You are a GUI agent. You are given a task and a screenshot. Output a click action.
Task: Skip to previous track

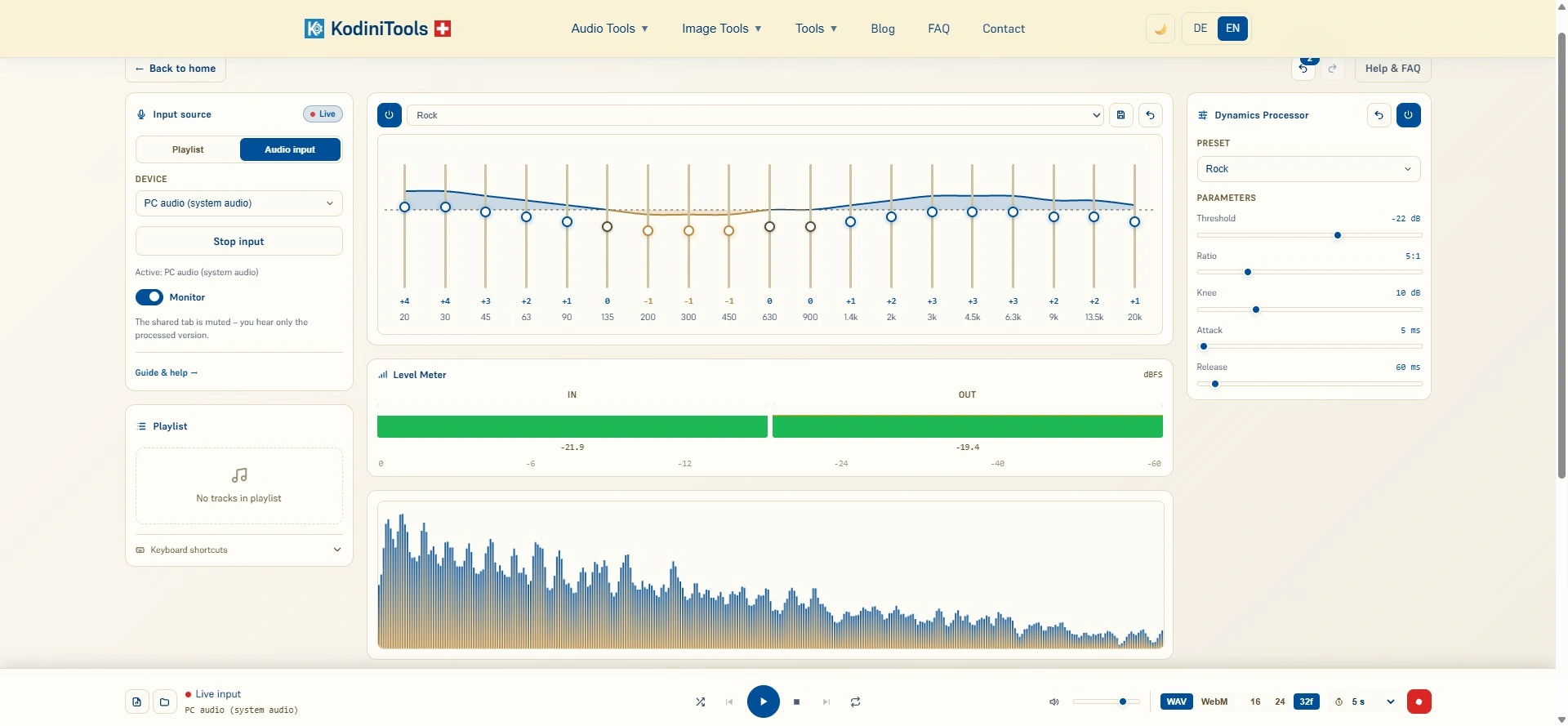click(729, 702)
